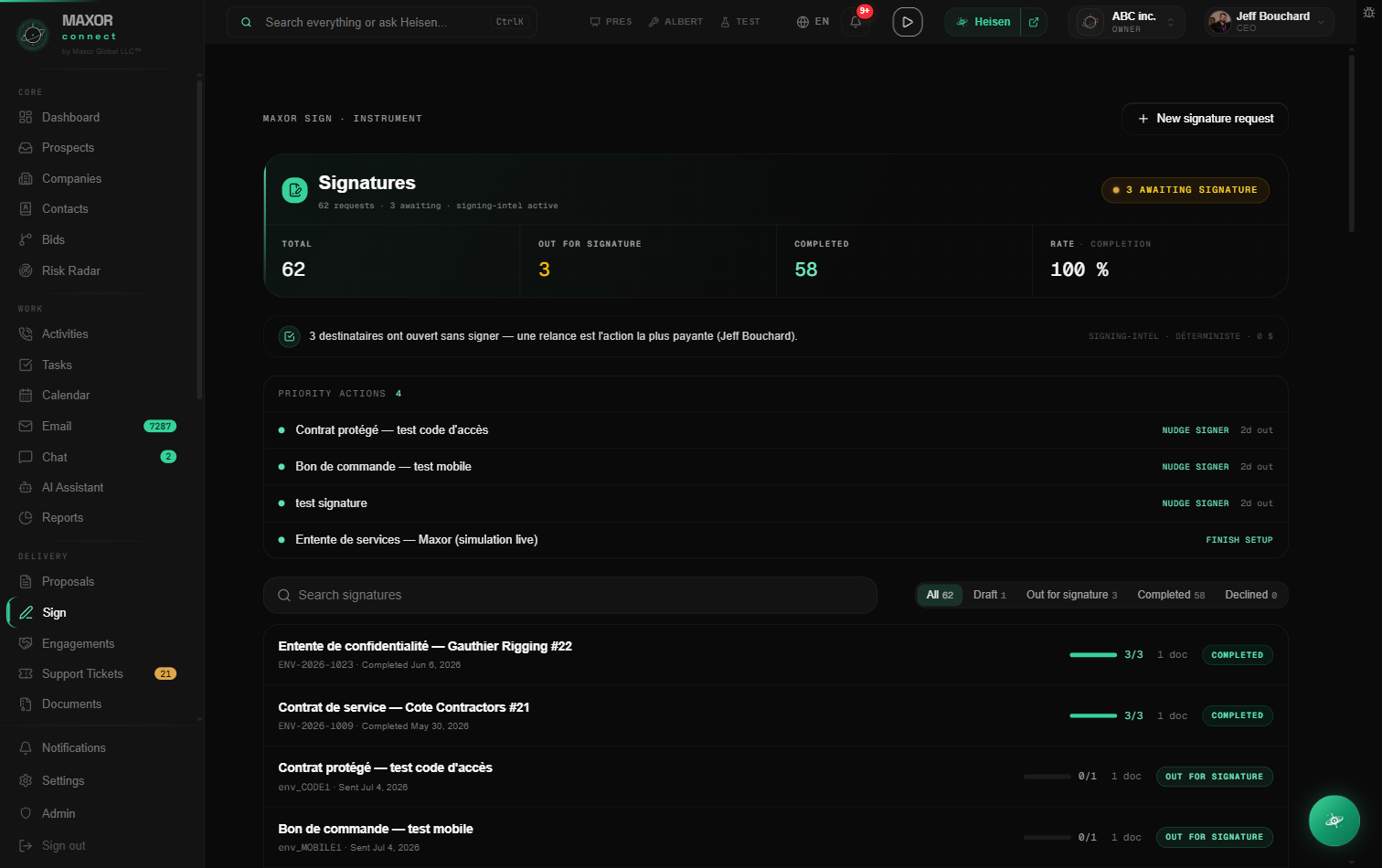
Task: Switch language using EN globe selector
Action: click(813, 22)
